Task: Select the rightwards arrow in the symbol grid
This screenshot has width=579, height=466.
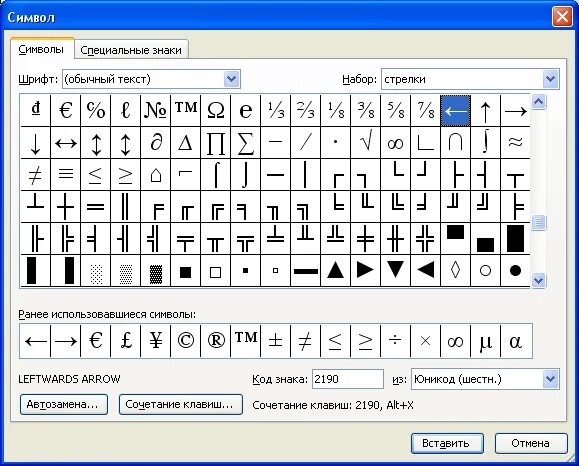Action: pos(515,110)
